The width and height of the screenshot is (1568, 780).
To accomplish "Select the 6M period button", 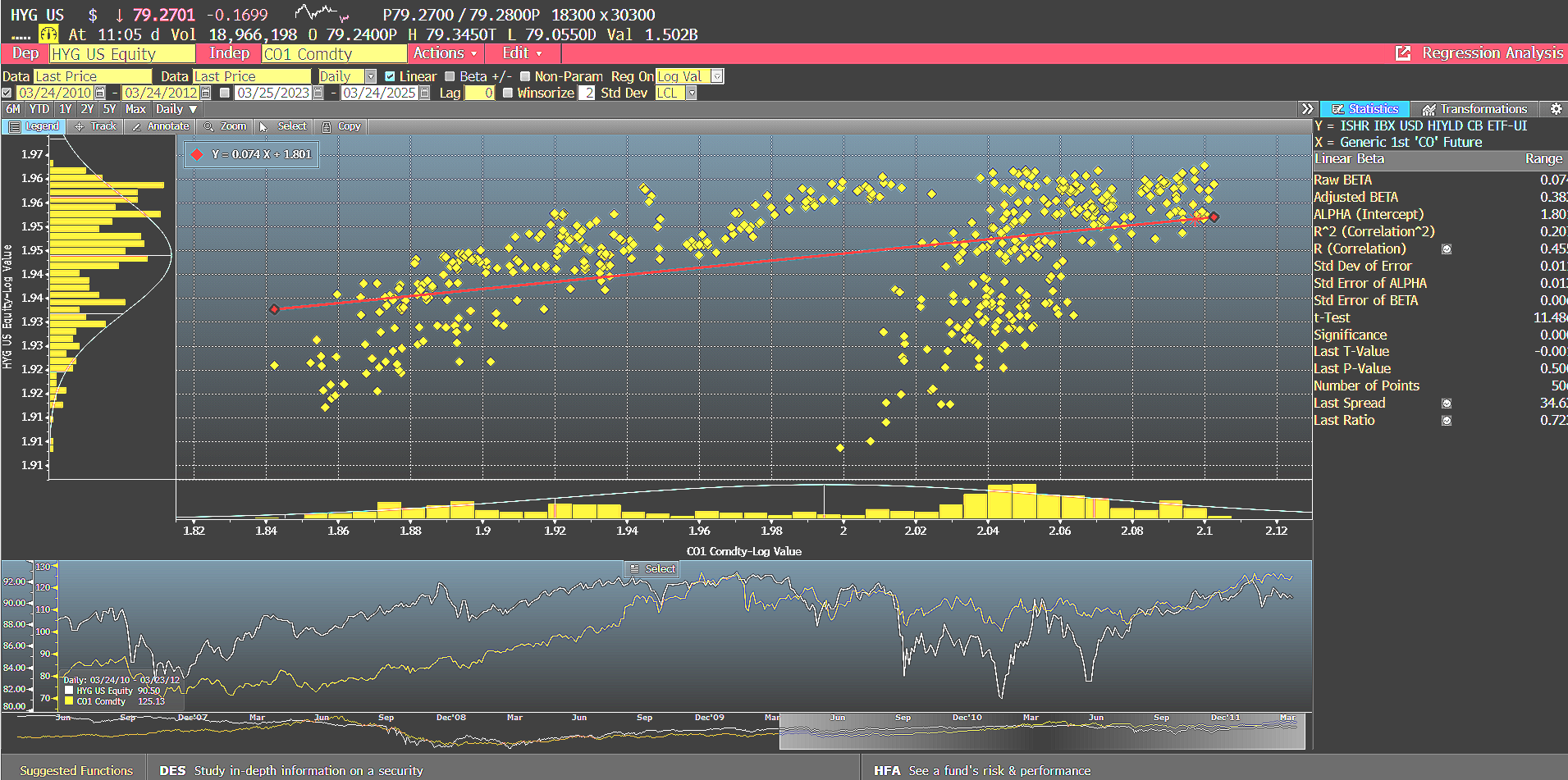I will click(13, 109).
